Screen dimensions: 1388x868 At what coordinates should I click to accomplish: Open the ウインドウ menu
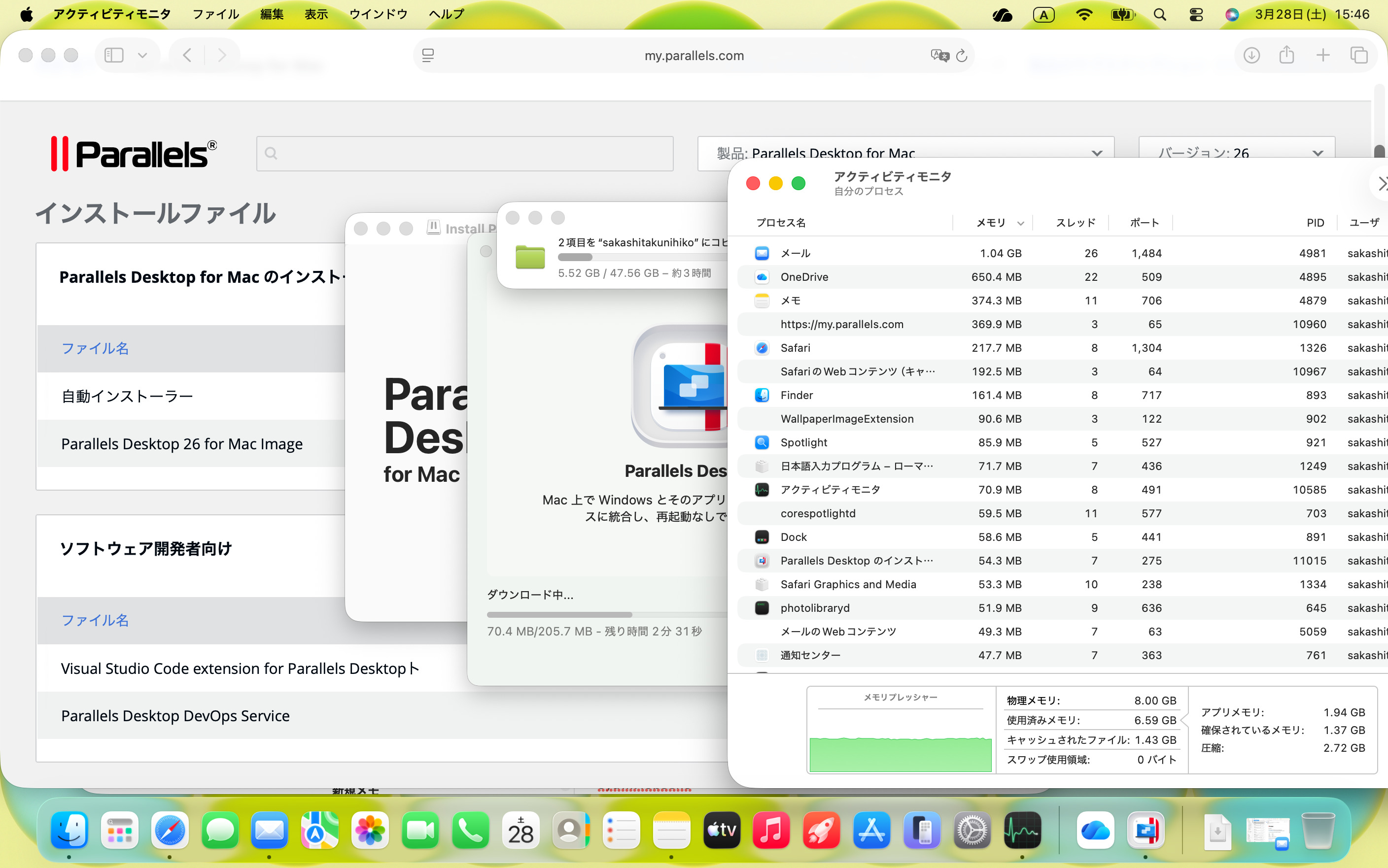tap(378, 14)
